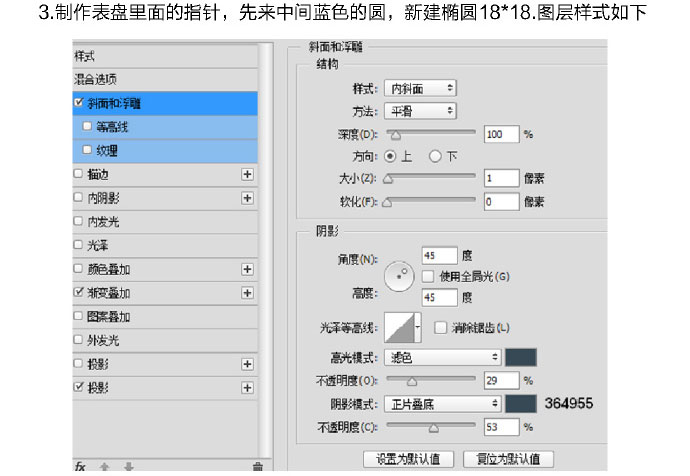Click the styles list vertical scrollbar

coord(265,250)
